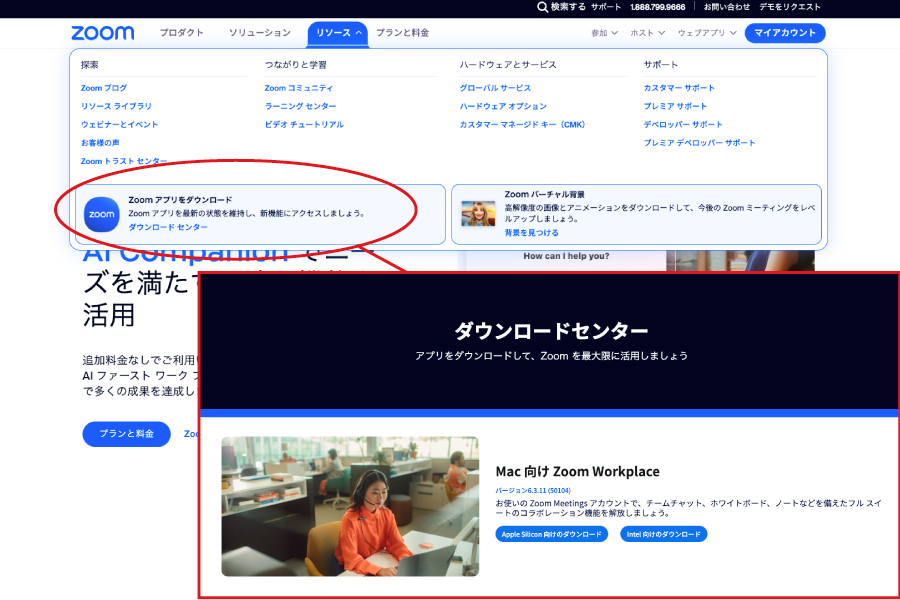Open the ダウンロード センター link
This screenshot has width=900, height=600.
168,227
